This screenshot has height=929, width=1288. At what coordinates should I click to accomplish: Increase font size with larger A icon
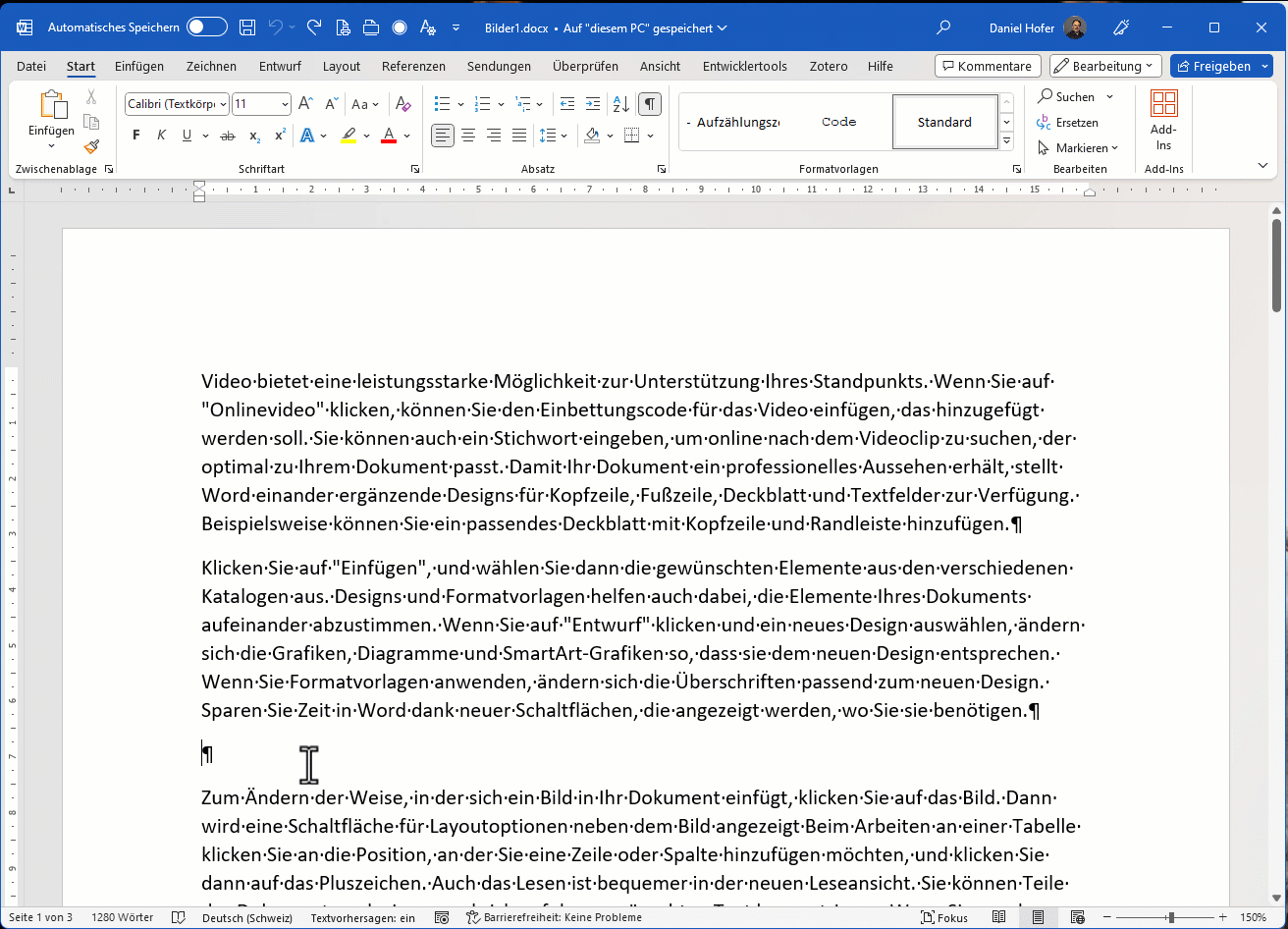(x=305, y=104)
